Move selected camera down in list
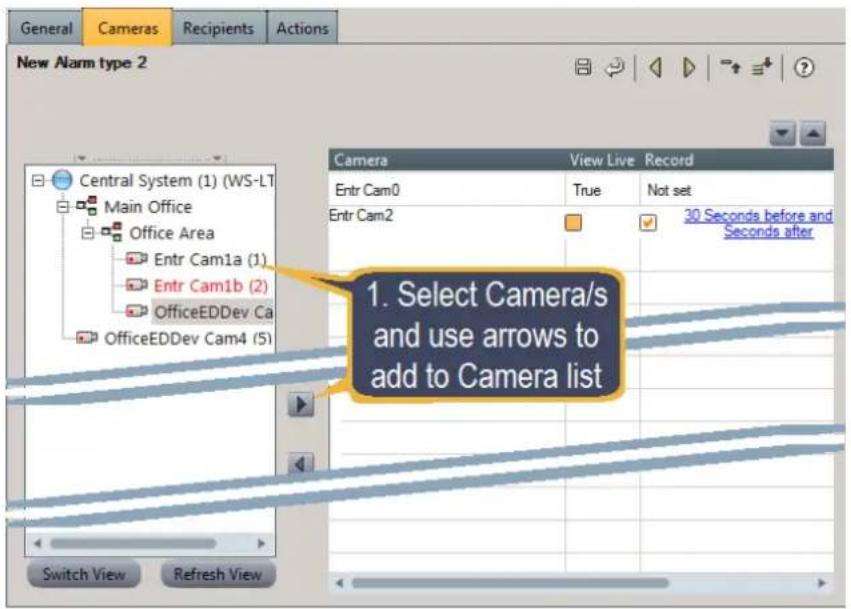Screen dimensions: 851x609 coord(782,133)
